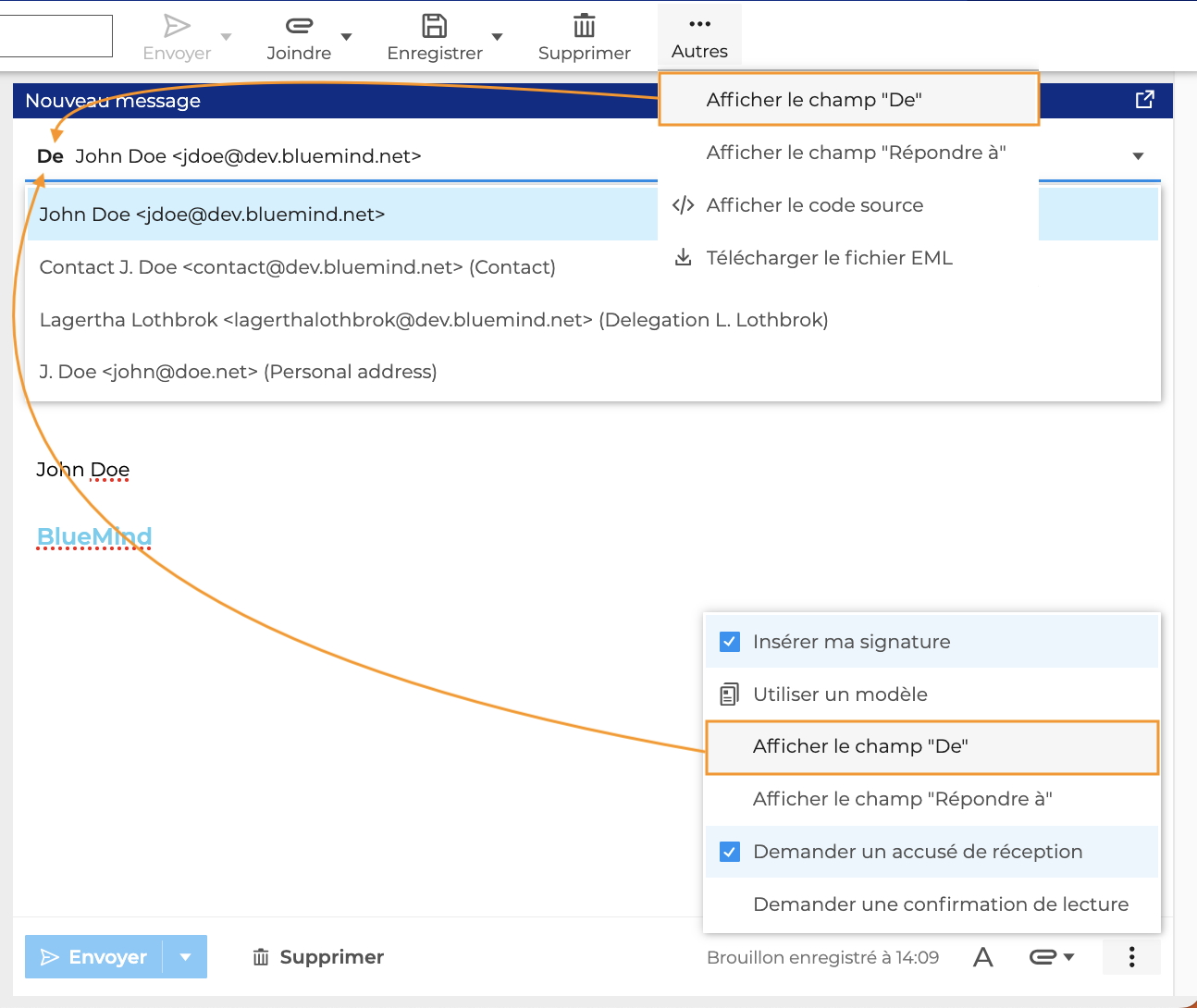Screen dimensions: 1197x1008
Task: Open text formatting with the A icon
Action: click(x=982, y=957)
